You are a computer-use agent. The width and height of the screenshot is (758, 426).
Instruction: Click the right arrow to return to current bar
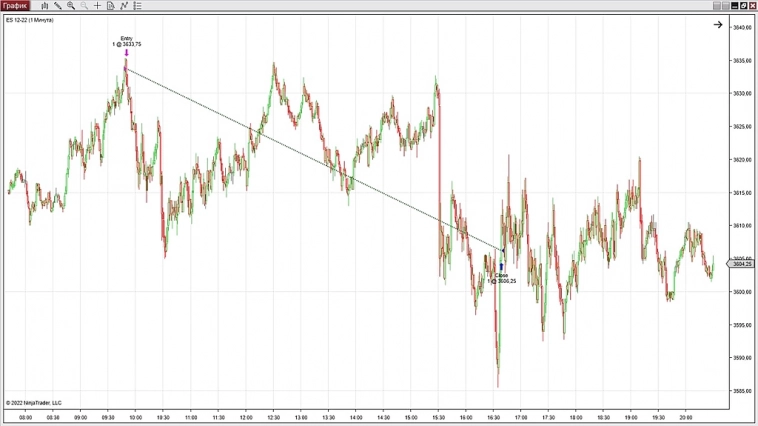click(718, 25)
